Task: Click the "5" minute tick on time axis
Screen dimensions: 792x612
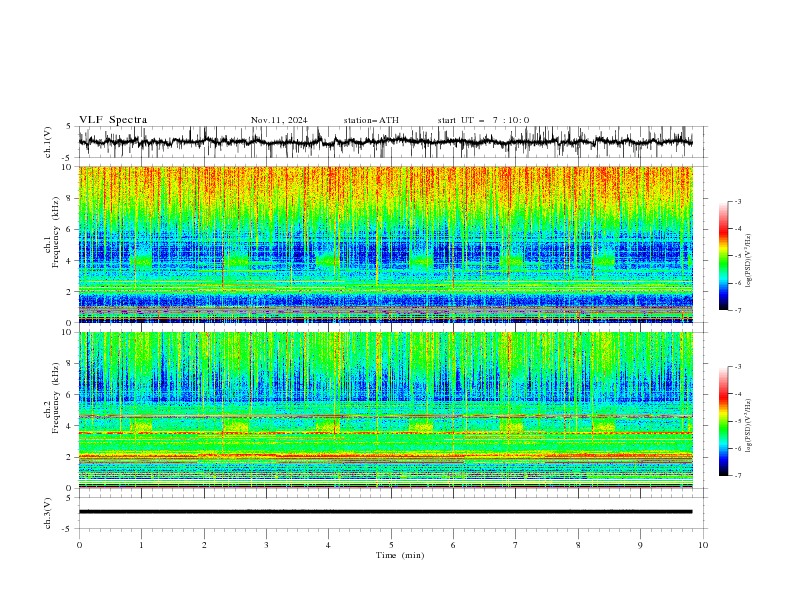Action: point(391,545)
